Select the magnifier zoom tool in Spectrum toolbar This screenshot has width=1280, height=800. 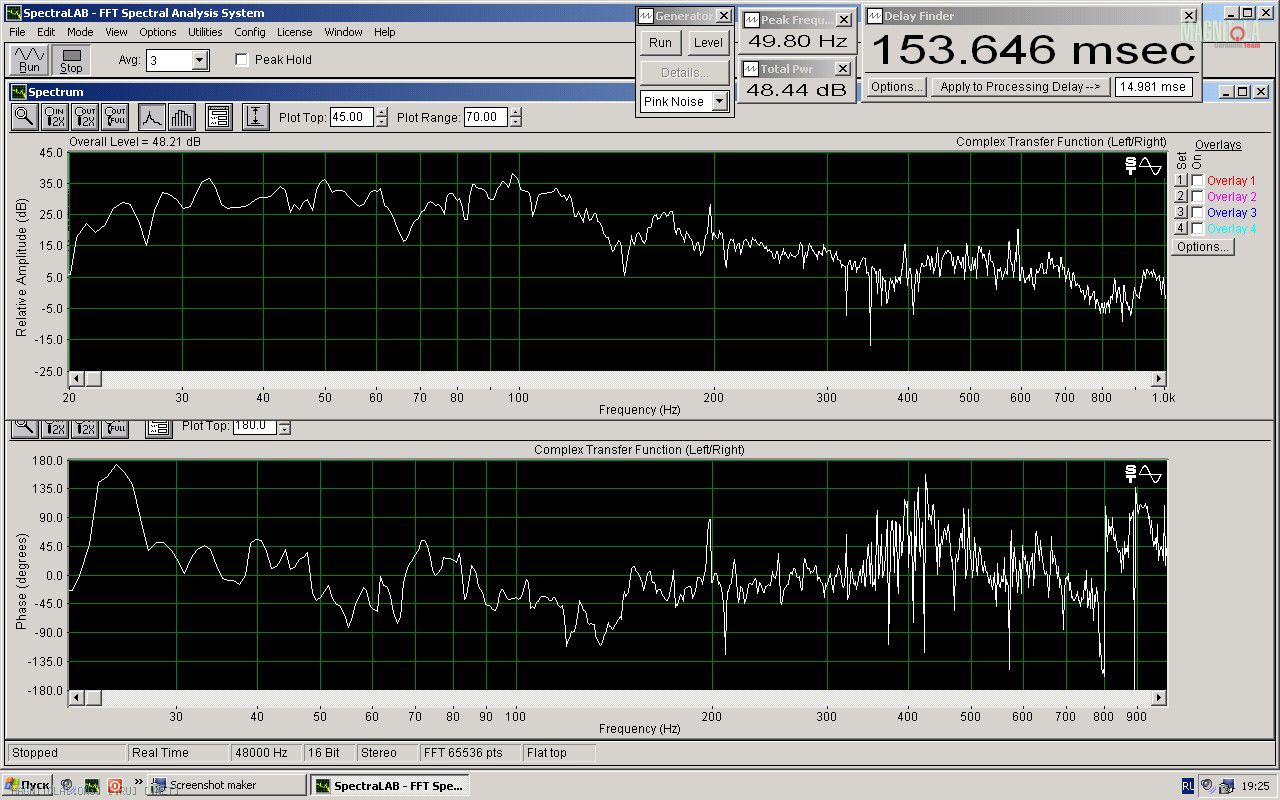point(24,117)
